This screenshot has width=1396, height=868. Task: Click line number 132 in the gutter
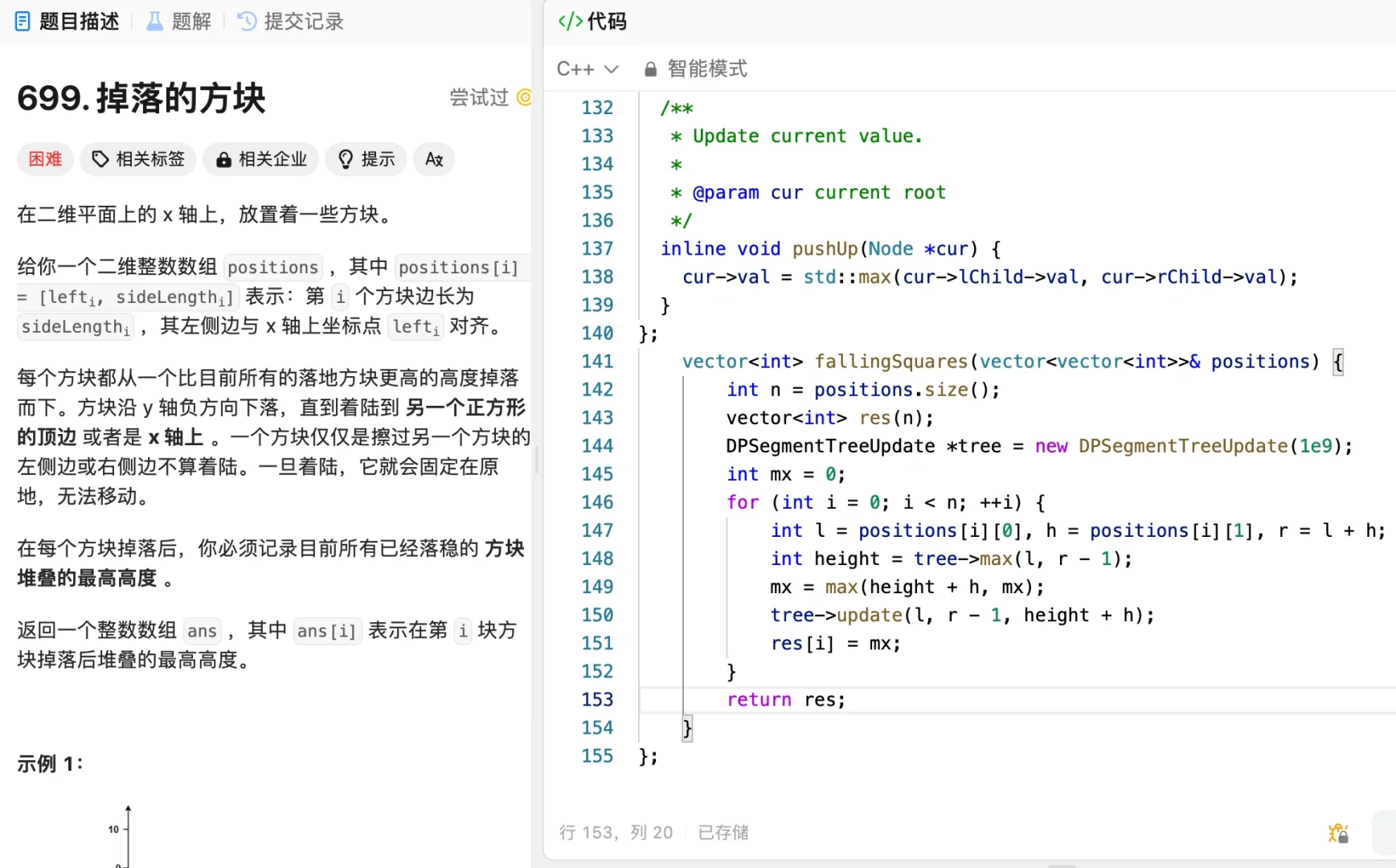(597, 108)
